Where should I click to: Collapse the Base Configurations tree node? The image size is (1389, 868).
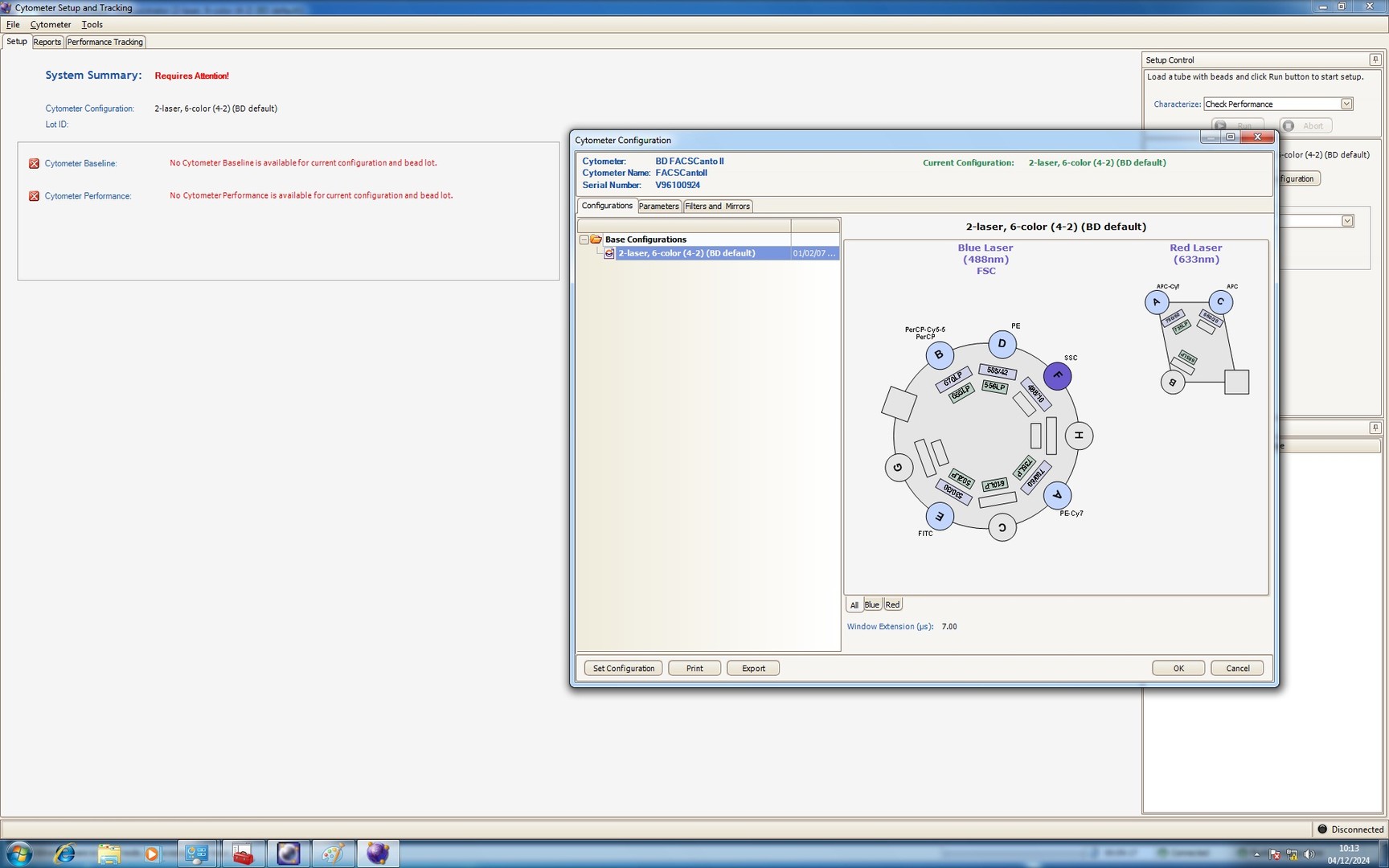click(584, 240)
